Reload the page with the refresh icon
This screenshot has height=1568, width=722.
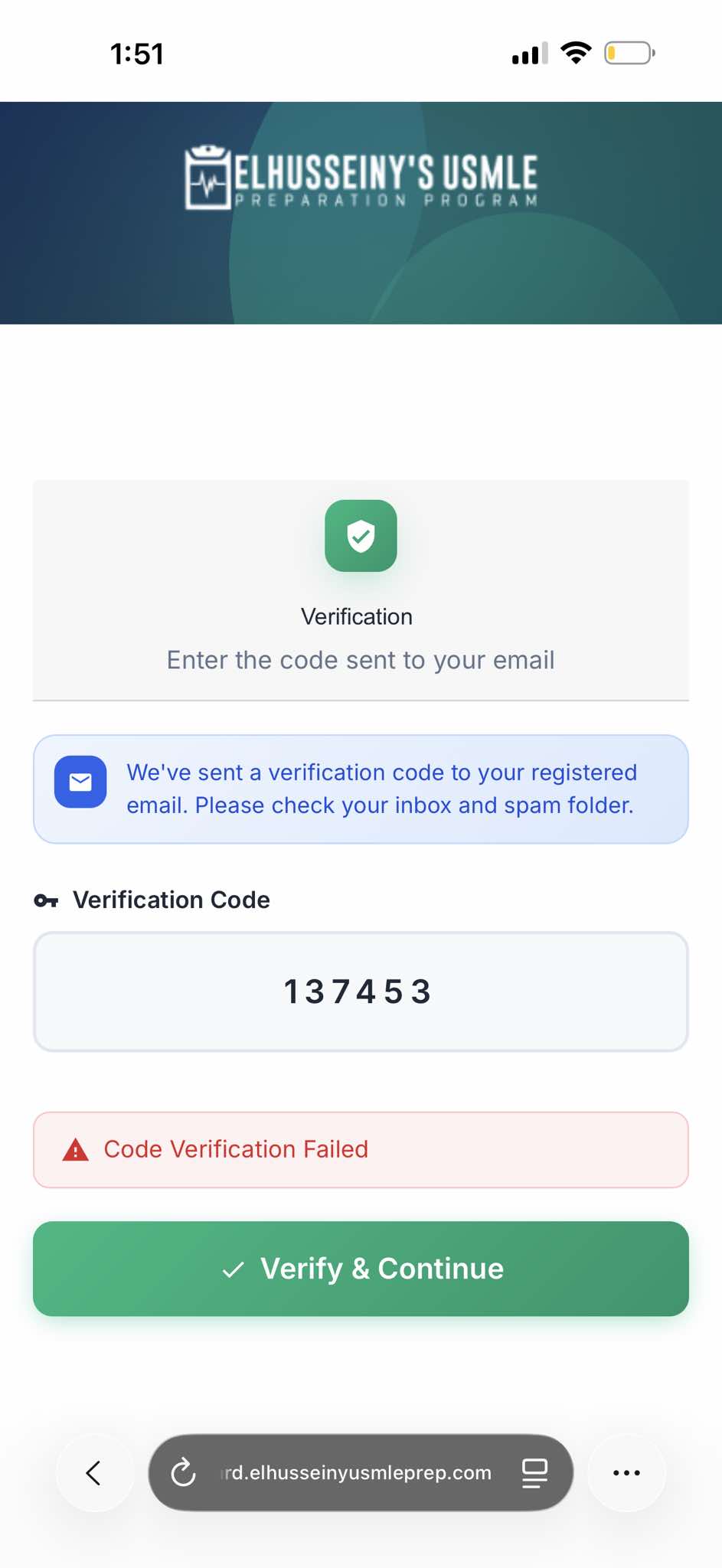(x=184, y=1472)
